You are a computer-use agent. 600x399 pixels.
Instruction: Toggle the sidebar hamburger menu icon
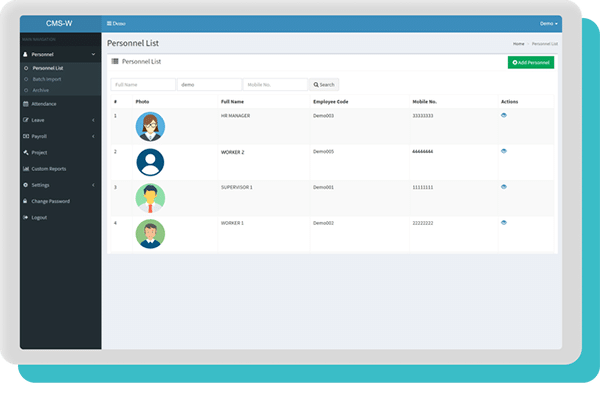[x=109, y=23]
